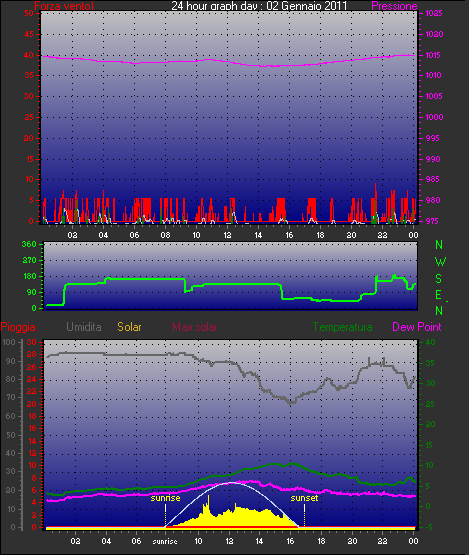Select the Umidita legend label
The image size is (469, 555).
84,327
